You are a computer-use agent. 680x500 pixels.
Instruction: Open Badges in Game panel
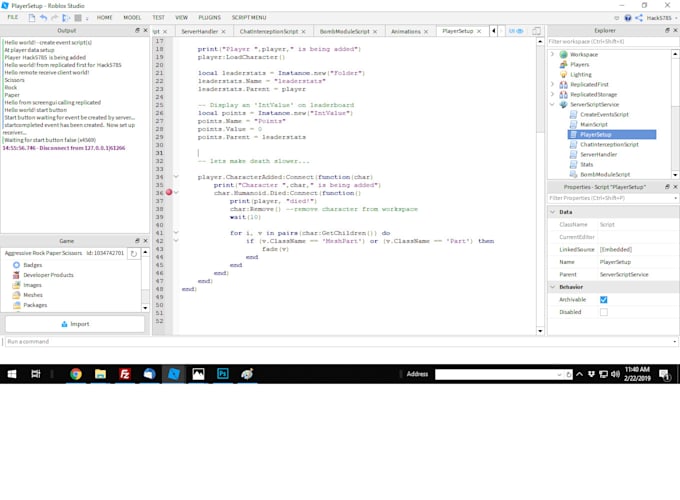[33, 265]
